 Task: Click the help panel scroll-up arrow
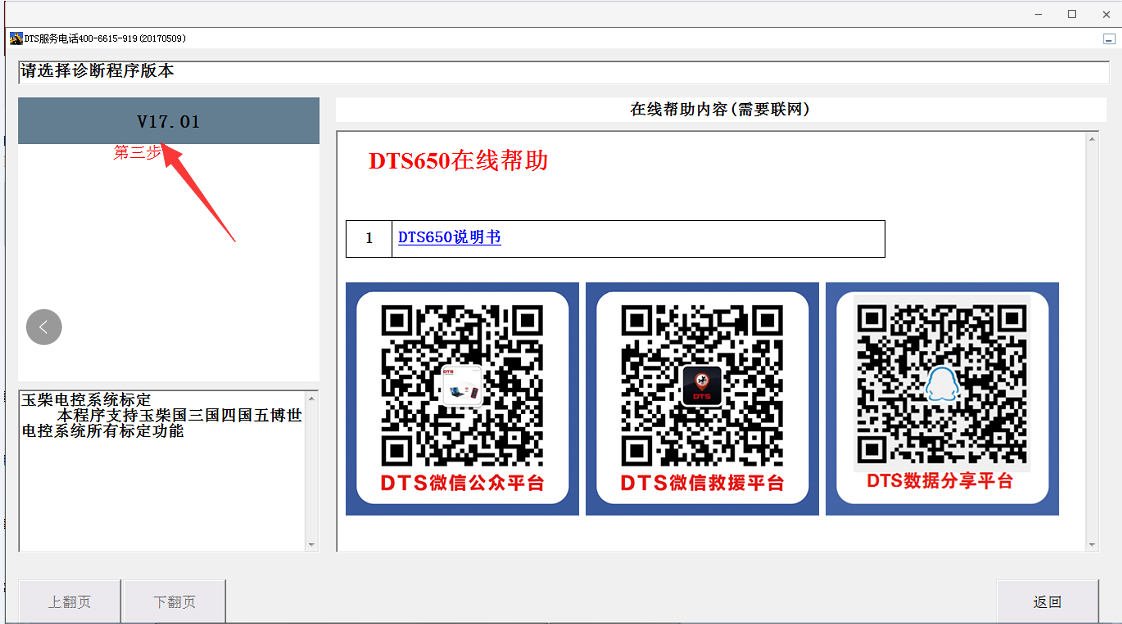tap(1092, 139)
